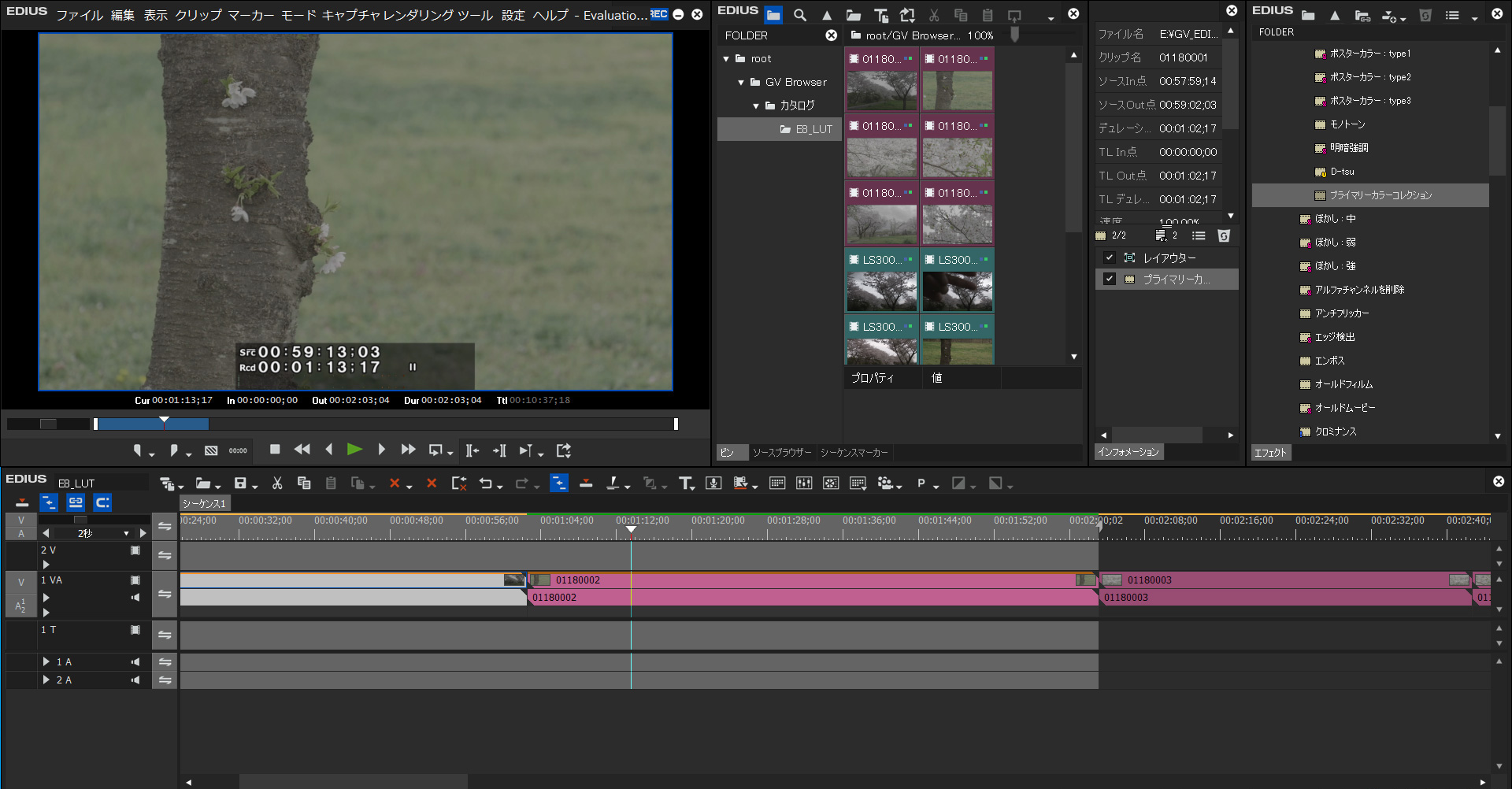This screenshot has height=789, width=1512.
Task: Expand the 2 A audio track
Action: pos(46,680)
